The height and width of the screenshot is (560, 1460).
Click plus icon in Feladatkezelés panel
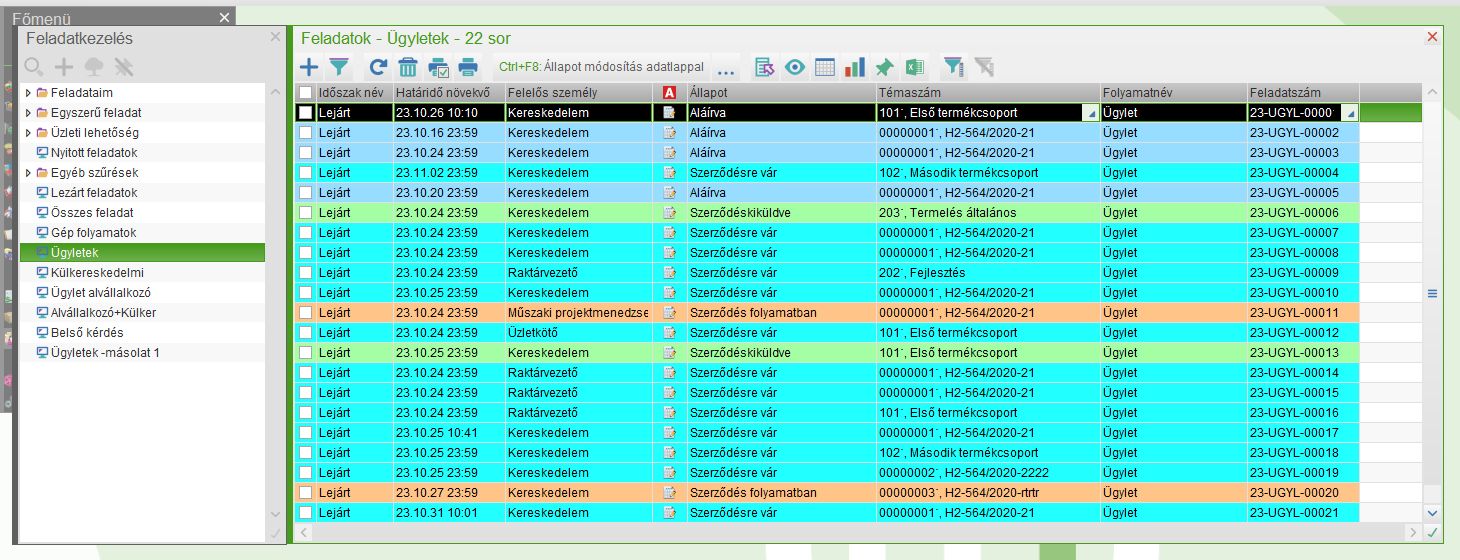[64, 67]
